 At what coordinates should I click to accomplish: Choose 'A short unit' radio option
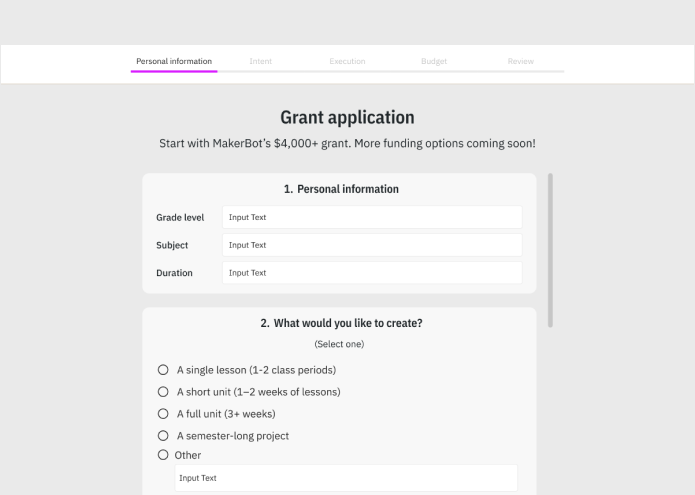[x=163, y=392]
